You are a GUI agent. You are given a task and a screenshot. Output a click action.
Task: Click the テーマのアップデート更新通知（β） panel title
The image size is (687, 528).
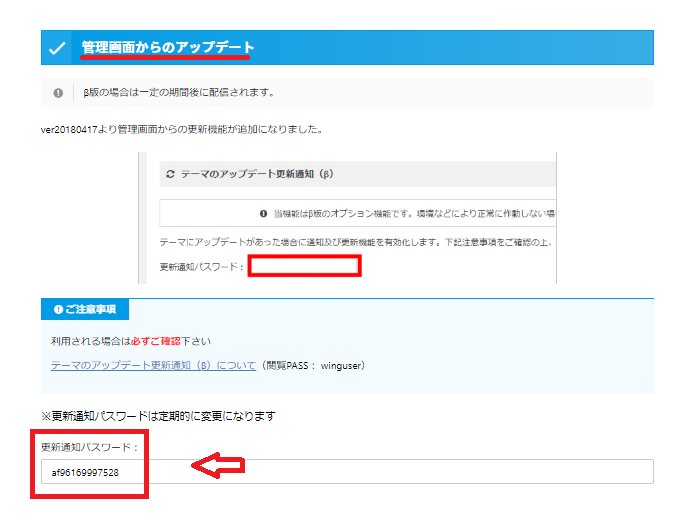pyautogui.click(x=257, y=174)
